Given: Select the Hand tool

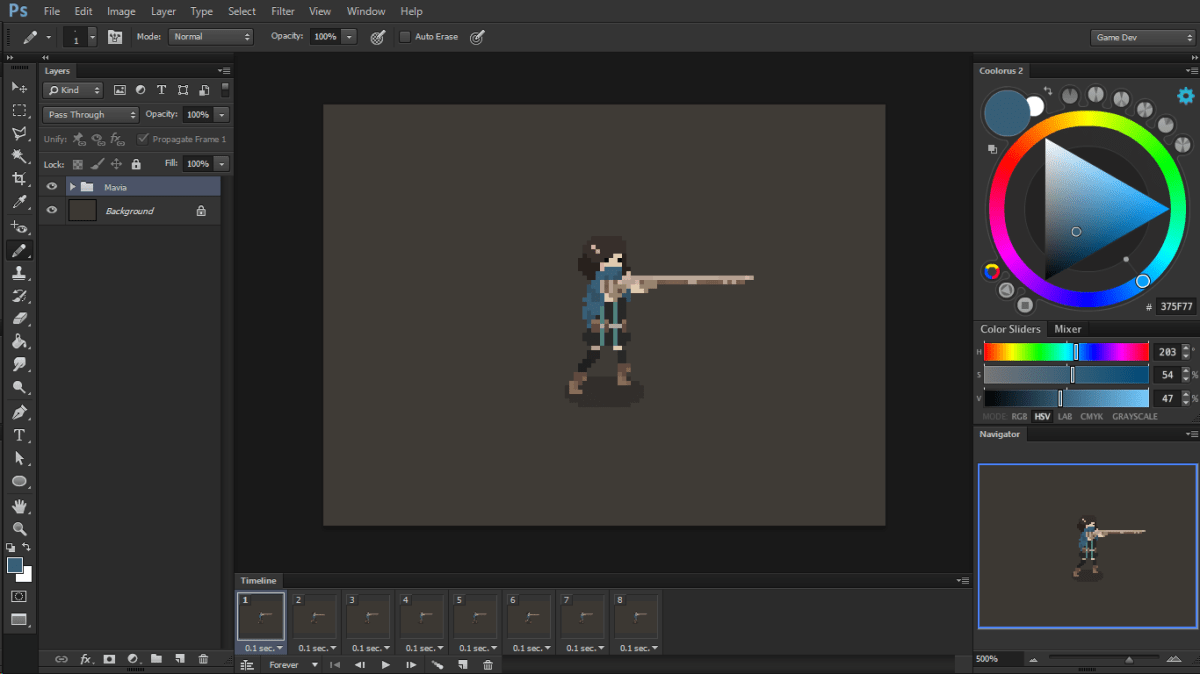Looking at the screenshot, I should [x=19, y=506].
